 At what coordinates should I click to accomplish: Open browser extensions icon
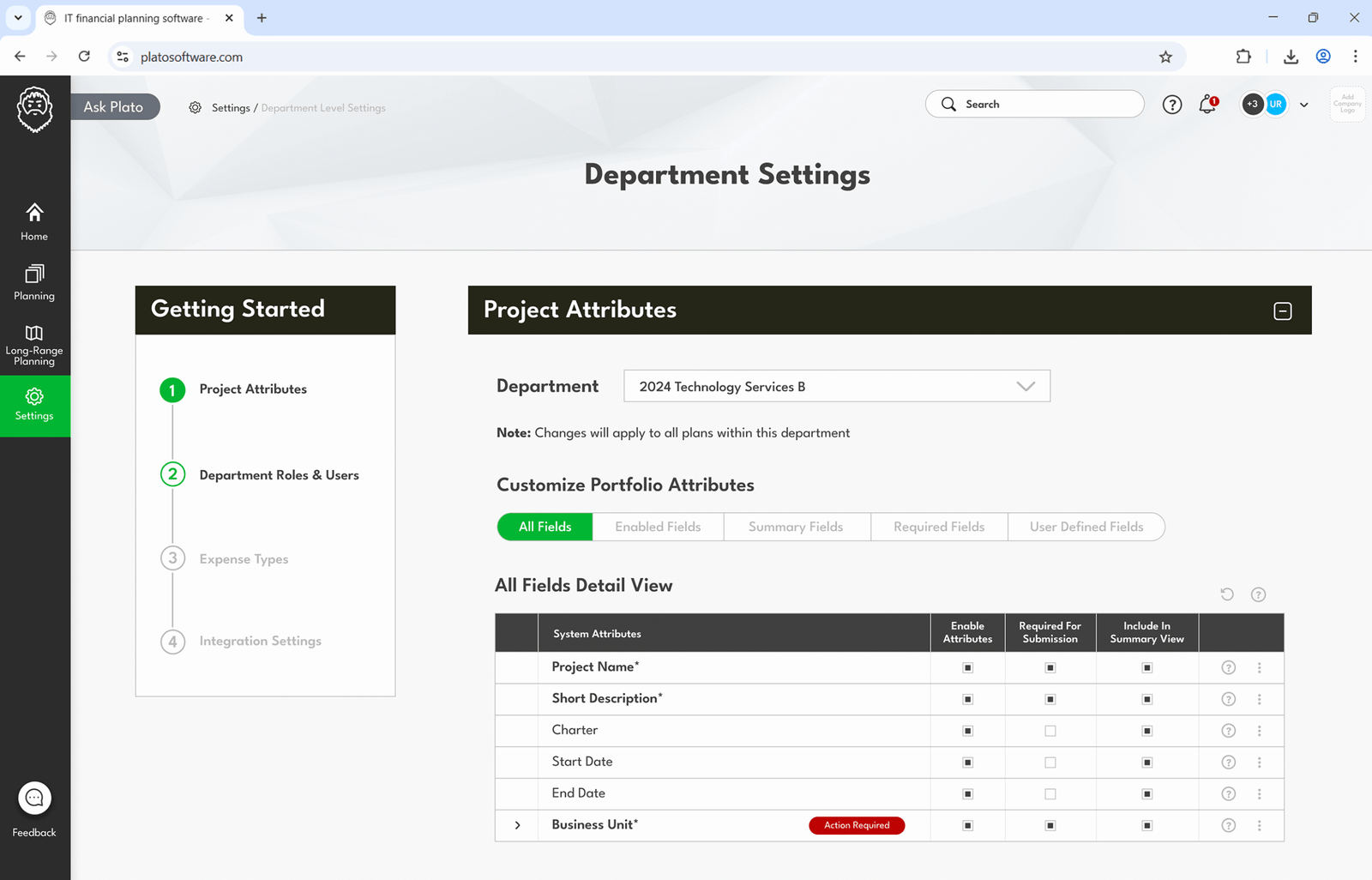[1243, 57]
